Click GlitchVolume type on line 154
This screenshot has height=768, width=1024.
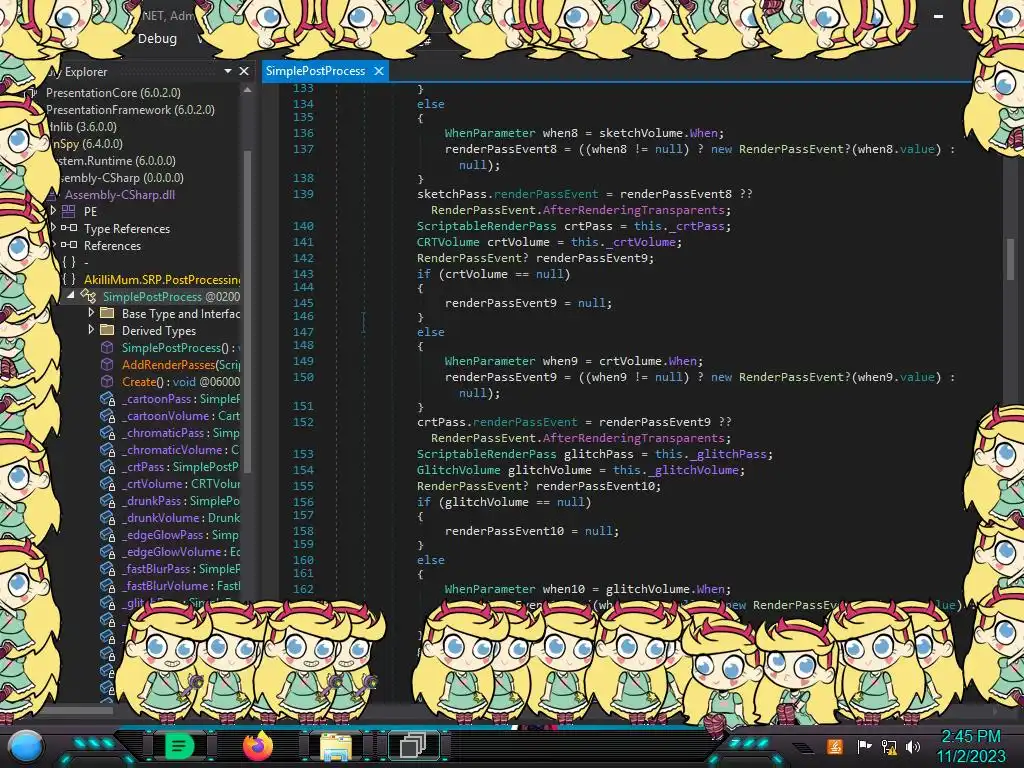pos(458,470)
